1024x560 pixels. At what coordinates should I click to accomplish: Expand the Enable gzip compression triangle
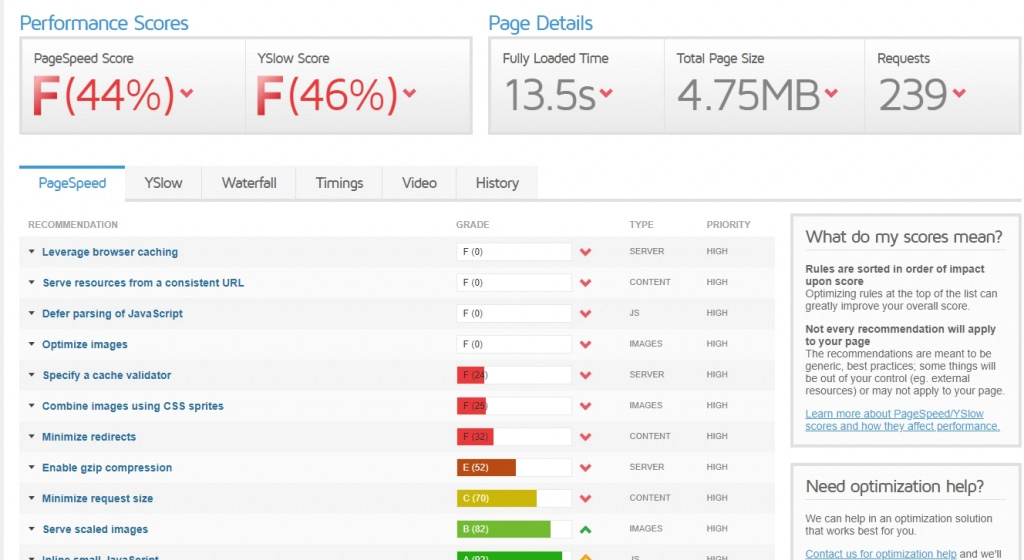[x=31, y=467]
